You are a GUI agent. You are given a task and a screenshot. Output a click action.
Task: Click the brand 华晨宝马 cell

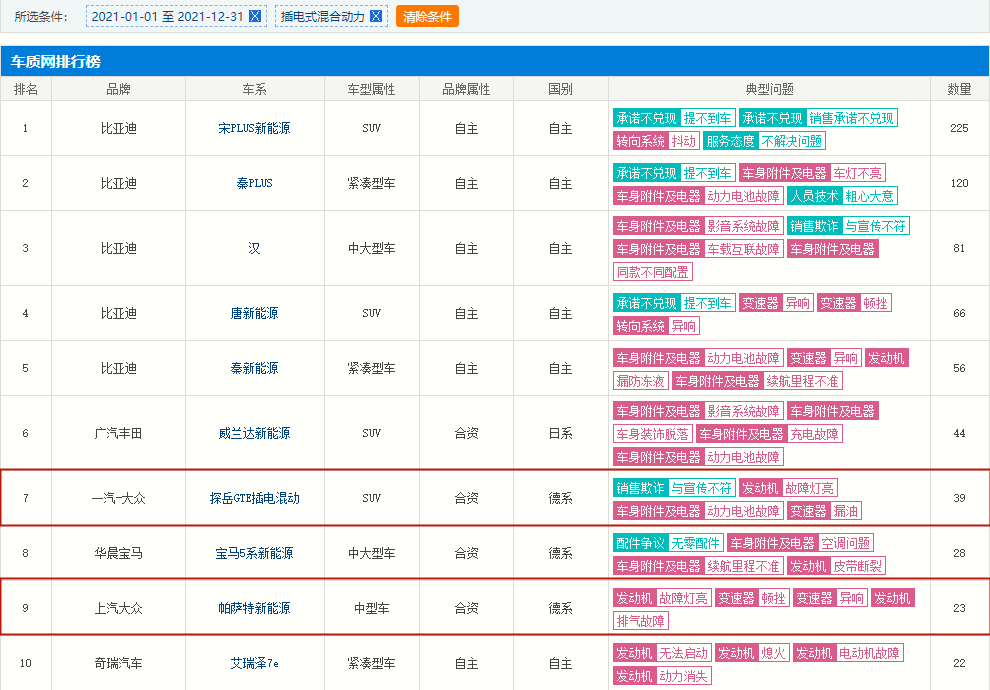(119, 553)
